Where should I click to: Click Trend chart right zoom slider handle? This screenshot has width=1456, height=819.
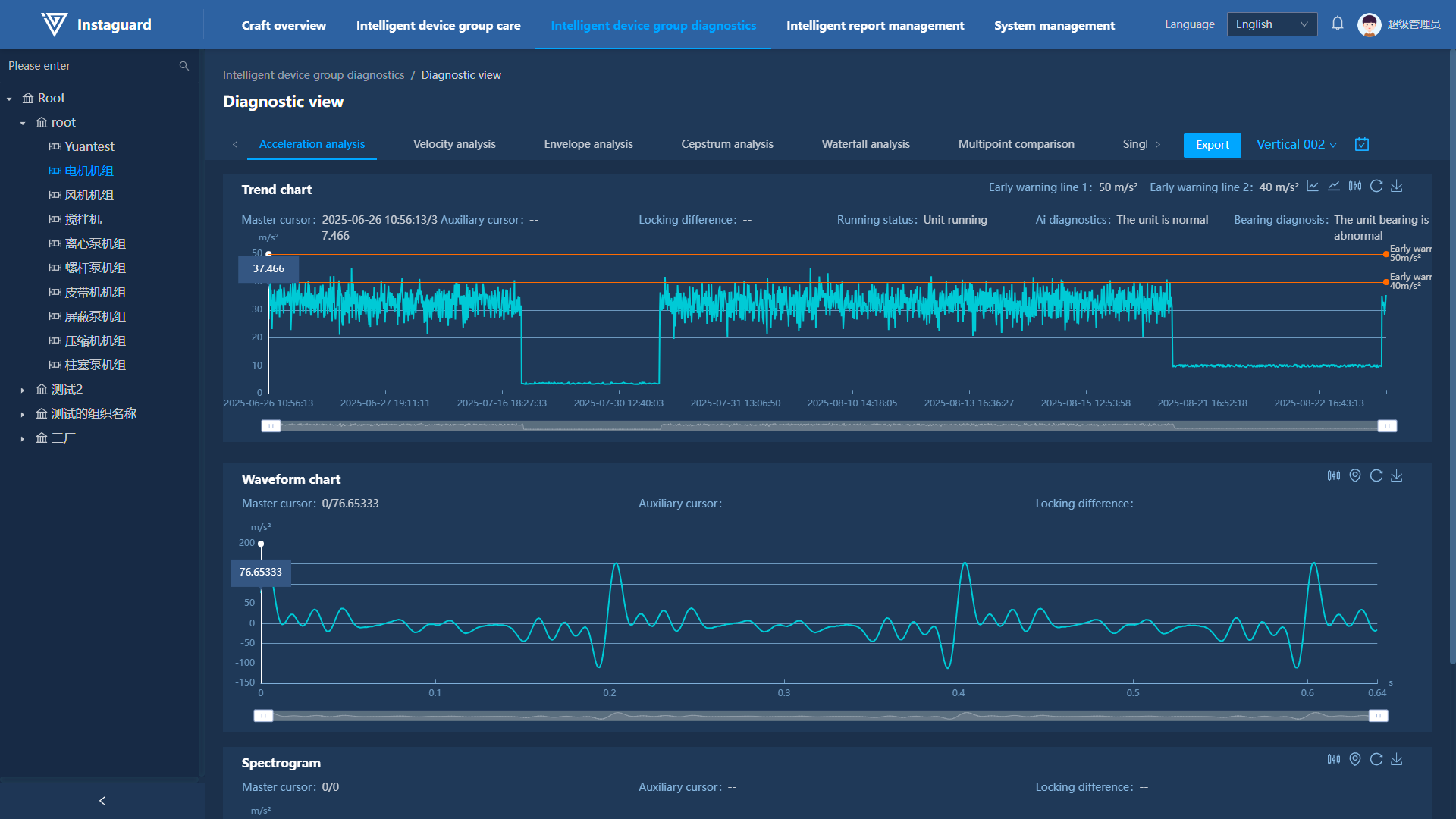(1387, 426)
